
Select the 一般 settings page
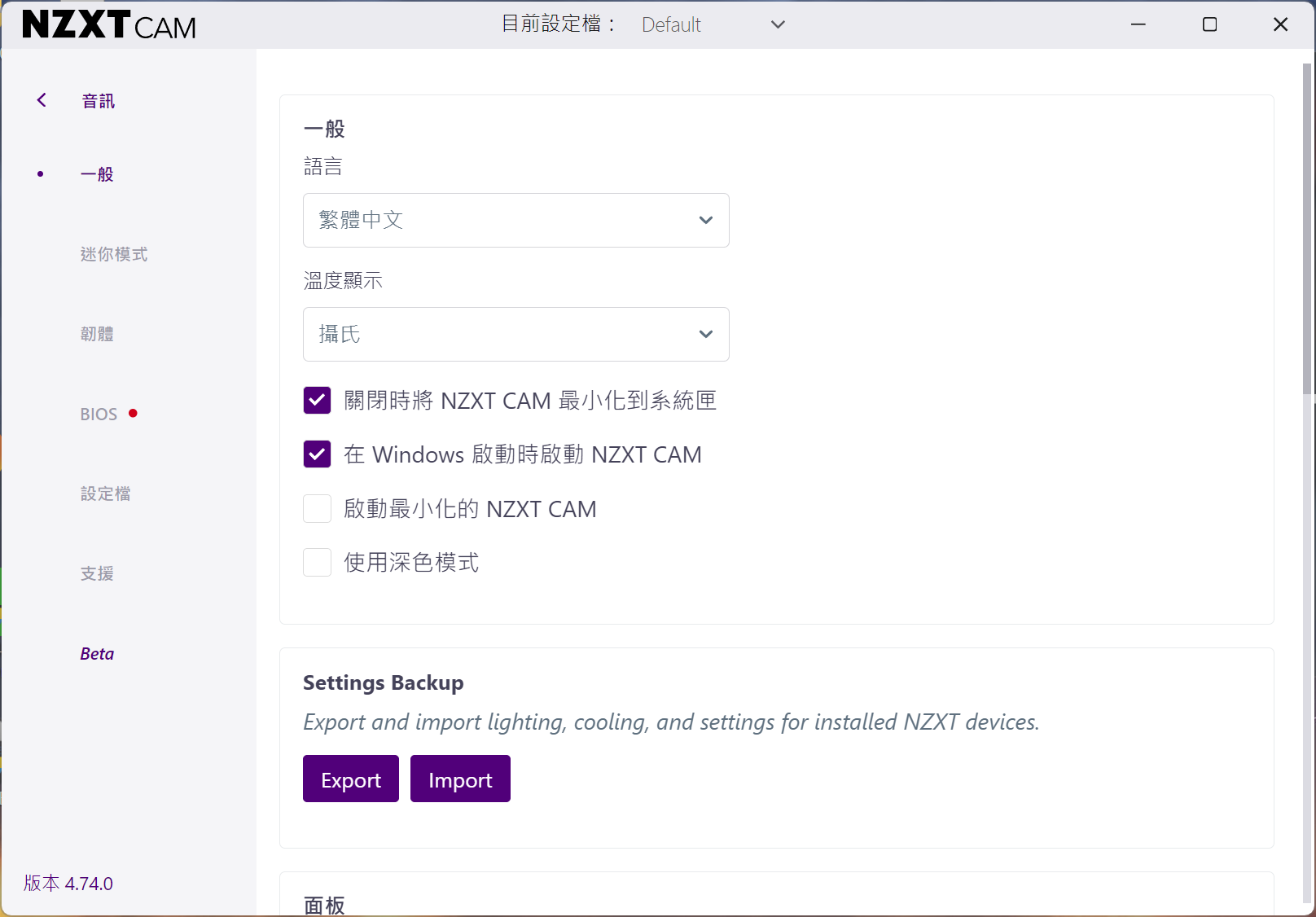pos(97,174)
